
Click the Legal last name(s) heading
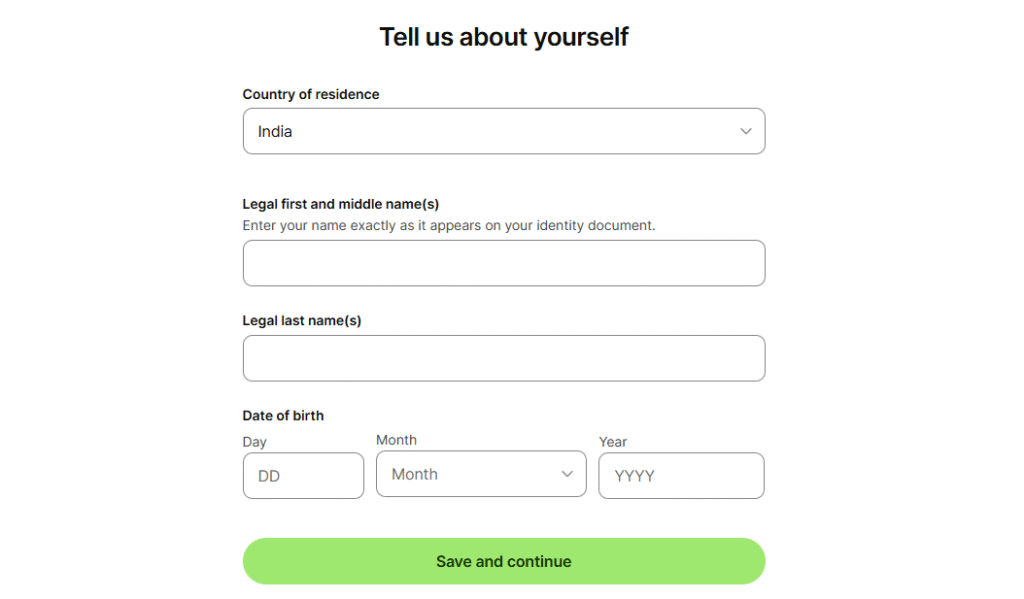coord(303,320)
